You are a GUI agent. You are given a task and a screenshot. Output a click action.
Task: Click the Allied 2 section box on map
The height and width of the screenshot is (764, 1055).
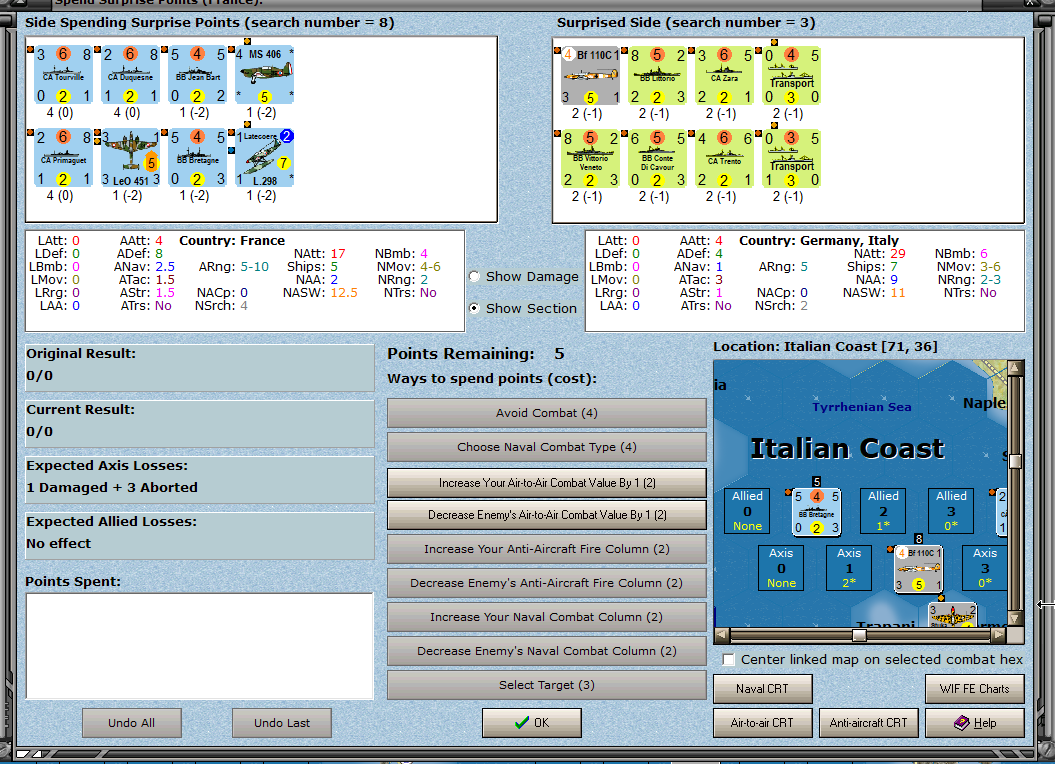coord(883,511)
